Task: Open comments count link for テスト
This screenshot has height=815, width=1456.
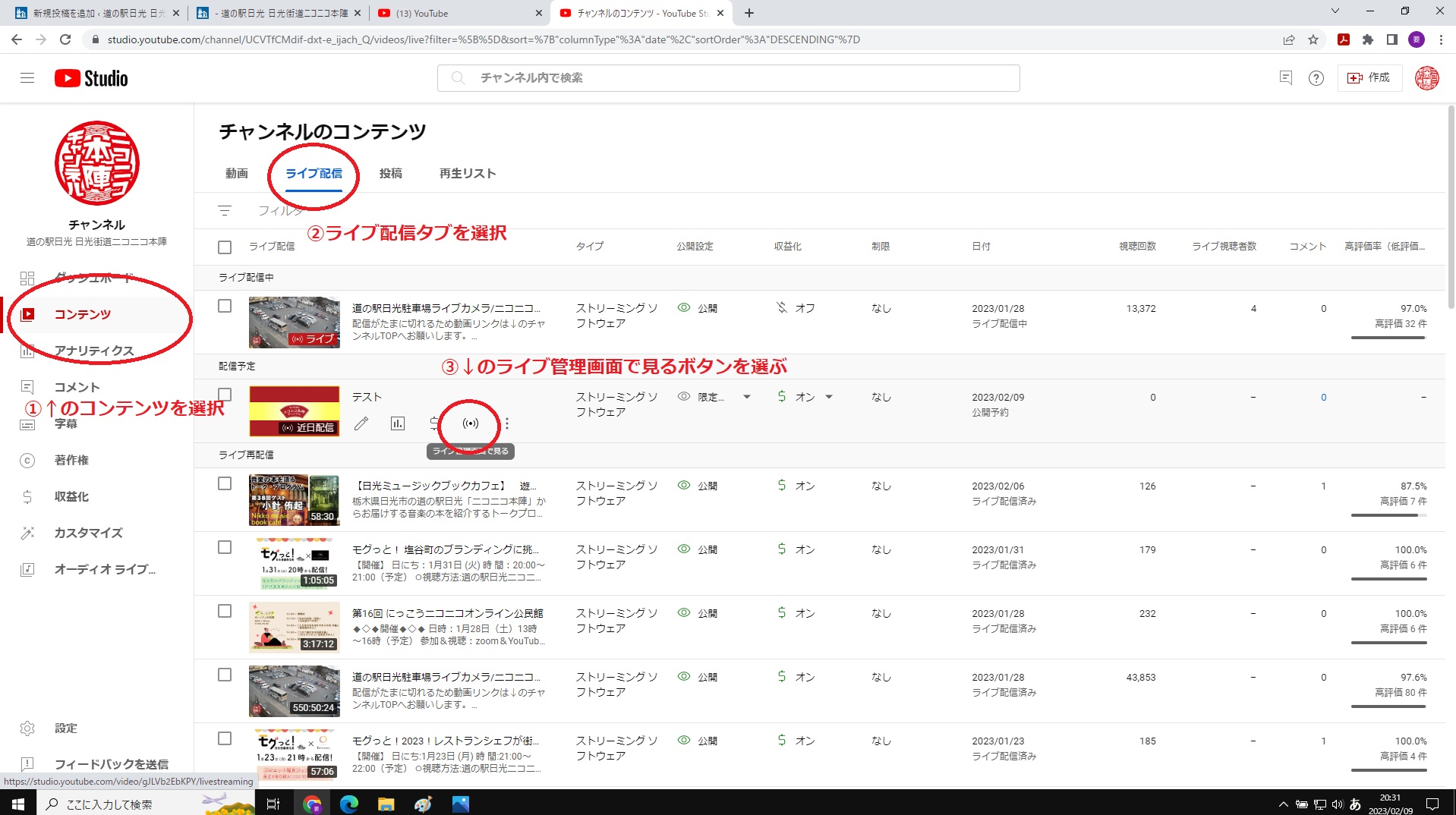Action: tap(1323, 397)
